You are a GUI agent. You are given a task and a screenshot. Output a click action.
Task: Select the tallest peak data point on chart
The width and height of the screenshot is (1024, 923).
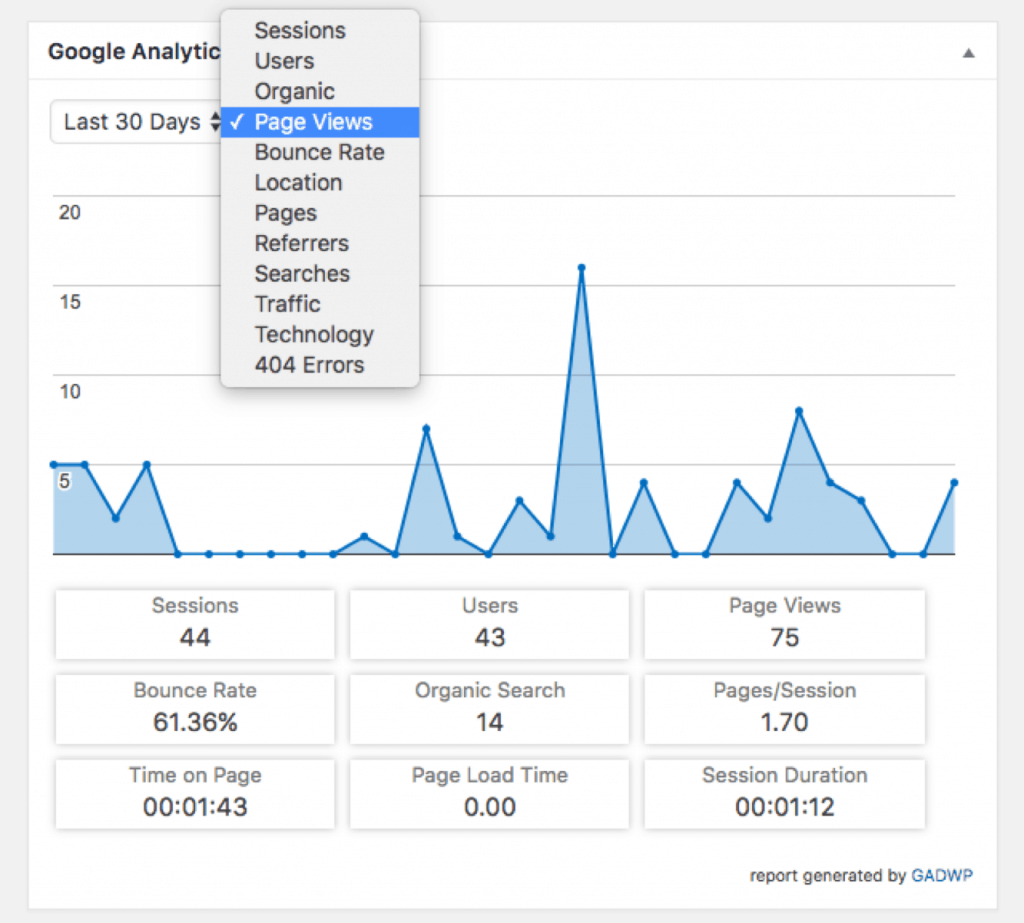pos(583,267)
